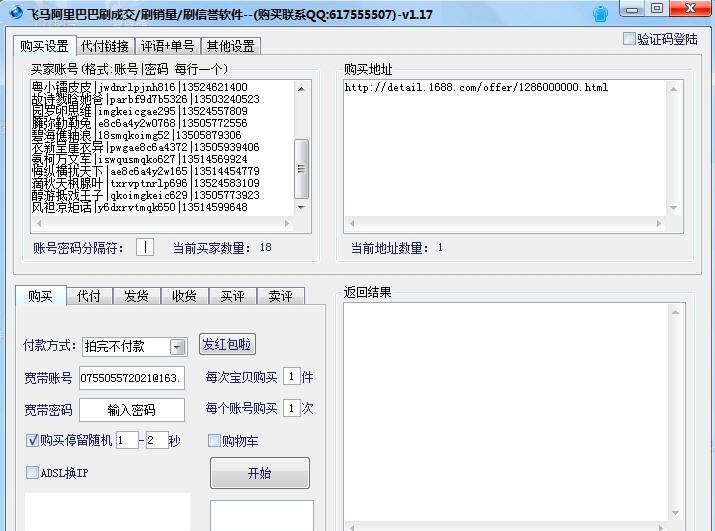Open 付款方式 dropdown

[x=177, y=347]
